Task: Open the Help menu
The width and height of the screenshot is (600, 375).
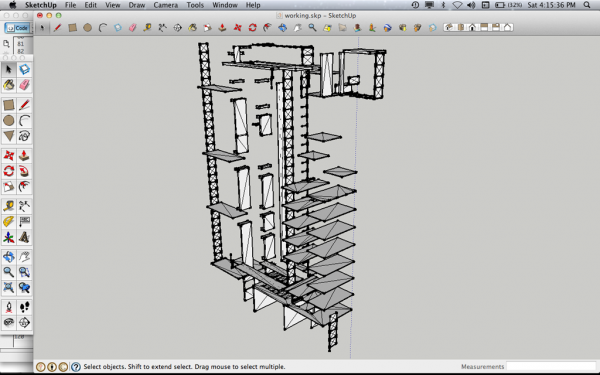Action: click(253, 5)
